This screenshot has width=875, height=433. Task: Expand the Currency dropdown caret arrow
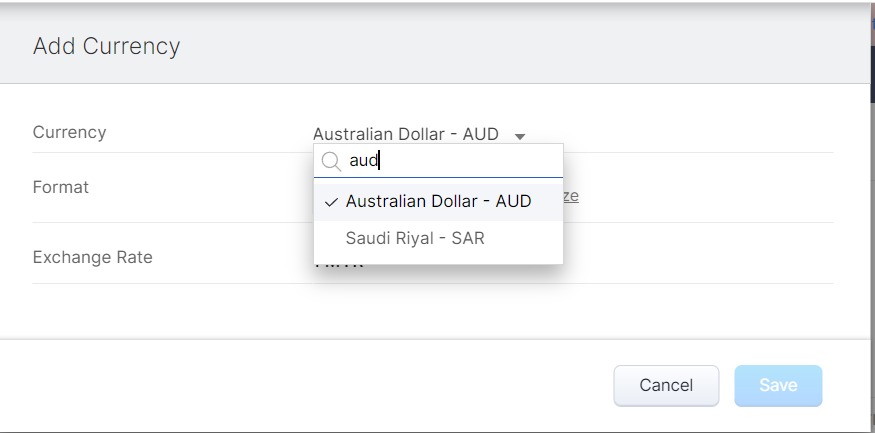520,136
